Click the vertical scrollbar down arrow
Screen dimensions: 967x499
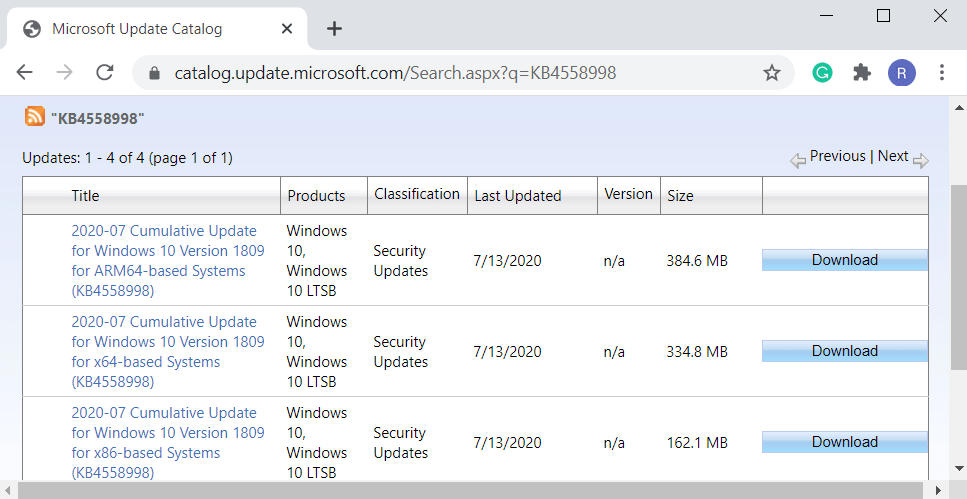(959, 468)
